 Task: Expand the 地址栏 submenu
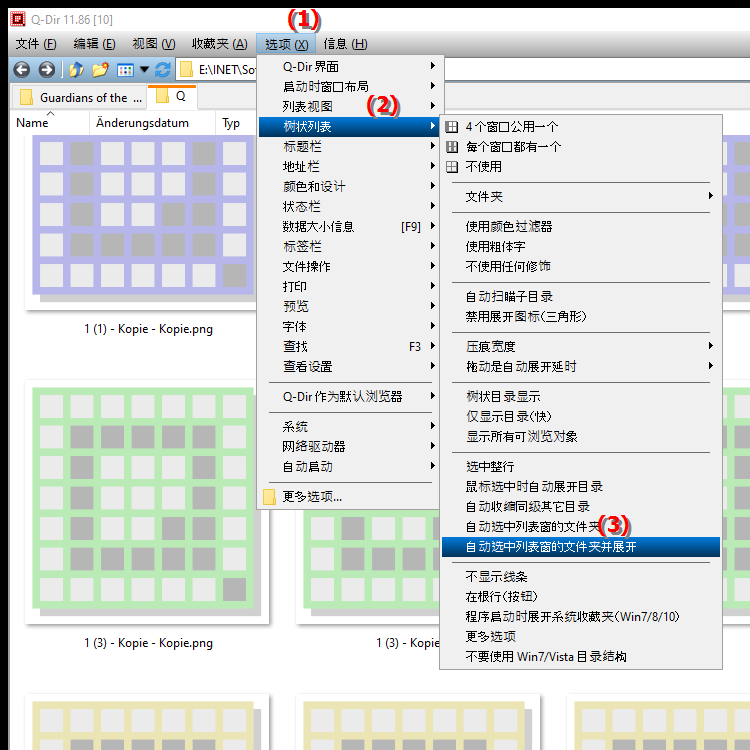pos(349,167)
